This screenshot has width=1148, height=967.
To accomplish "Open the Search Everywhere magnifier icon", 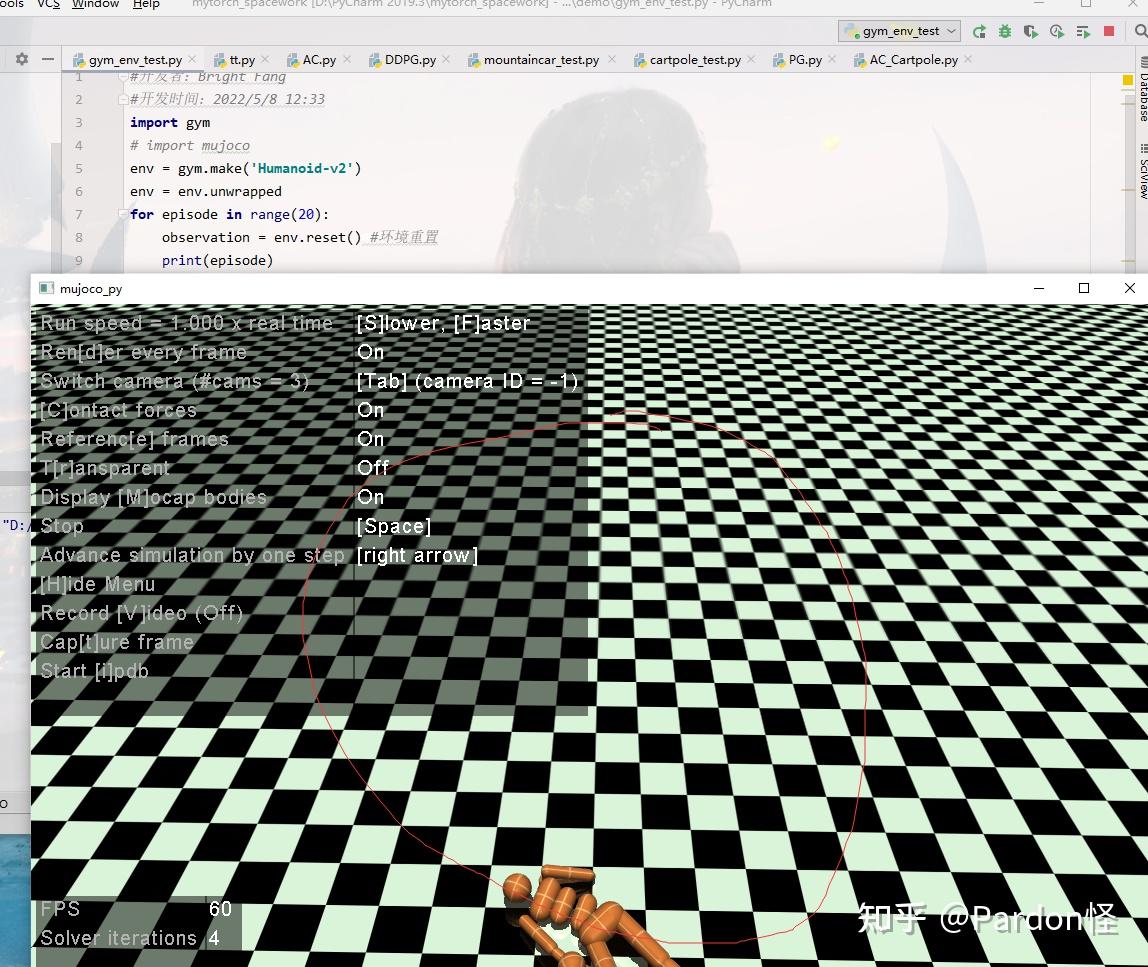I will pos(1140,31).
